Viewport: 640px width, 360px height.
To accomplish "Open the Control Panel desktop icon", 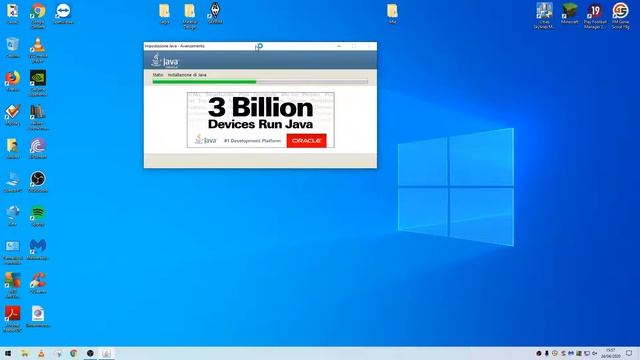I will click(x=13, y=251).
